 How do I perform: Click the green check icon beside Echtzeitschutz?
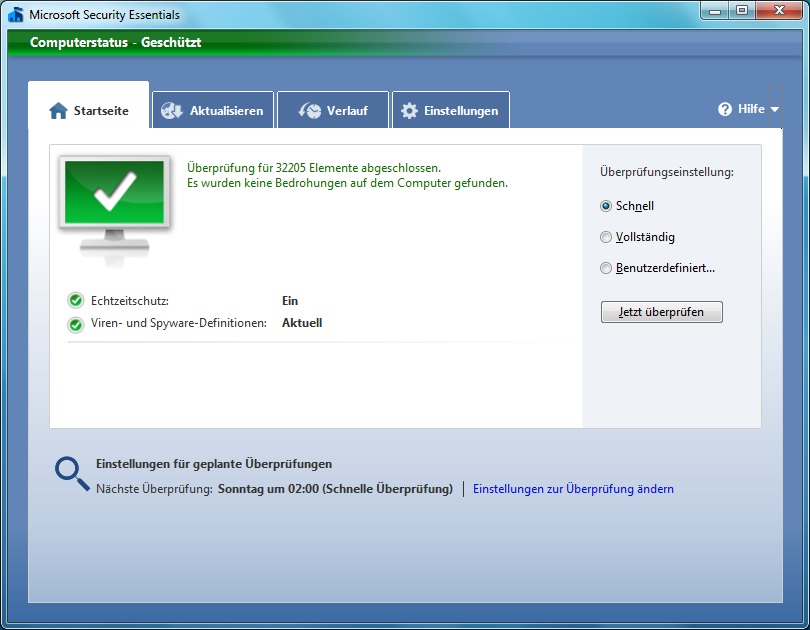(75, 300)
